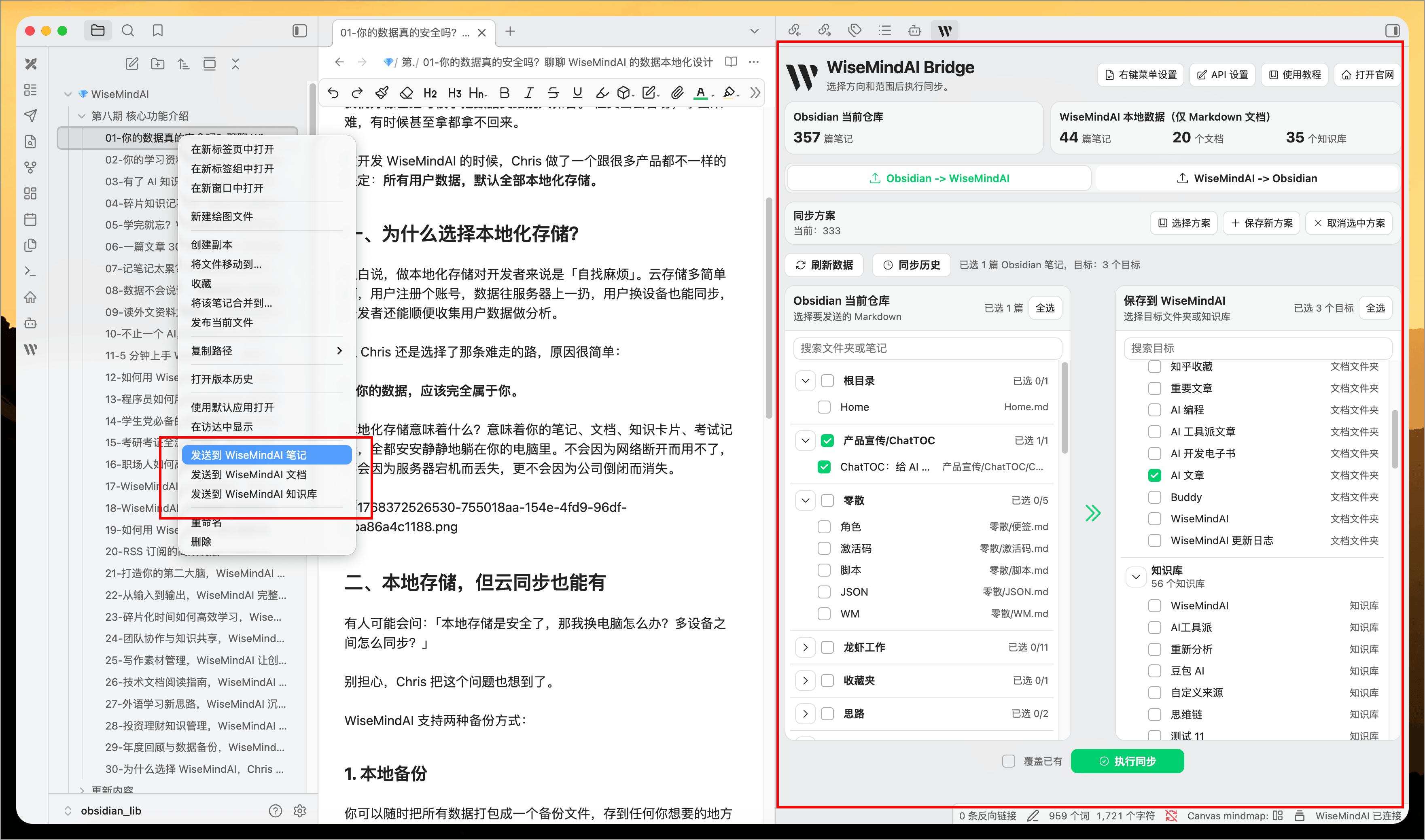Open 同步历史 sync history
The height and width of the screenshot is (840, 1425).
coord(911,265)
